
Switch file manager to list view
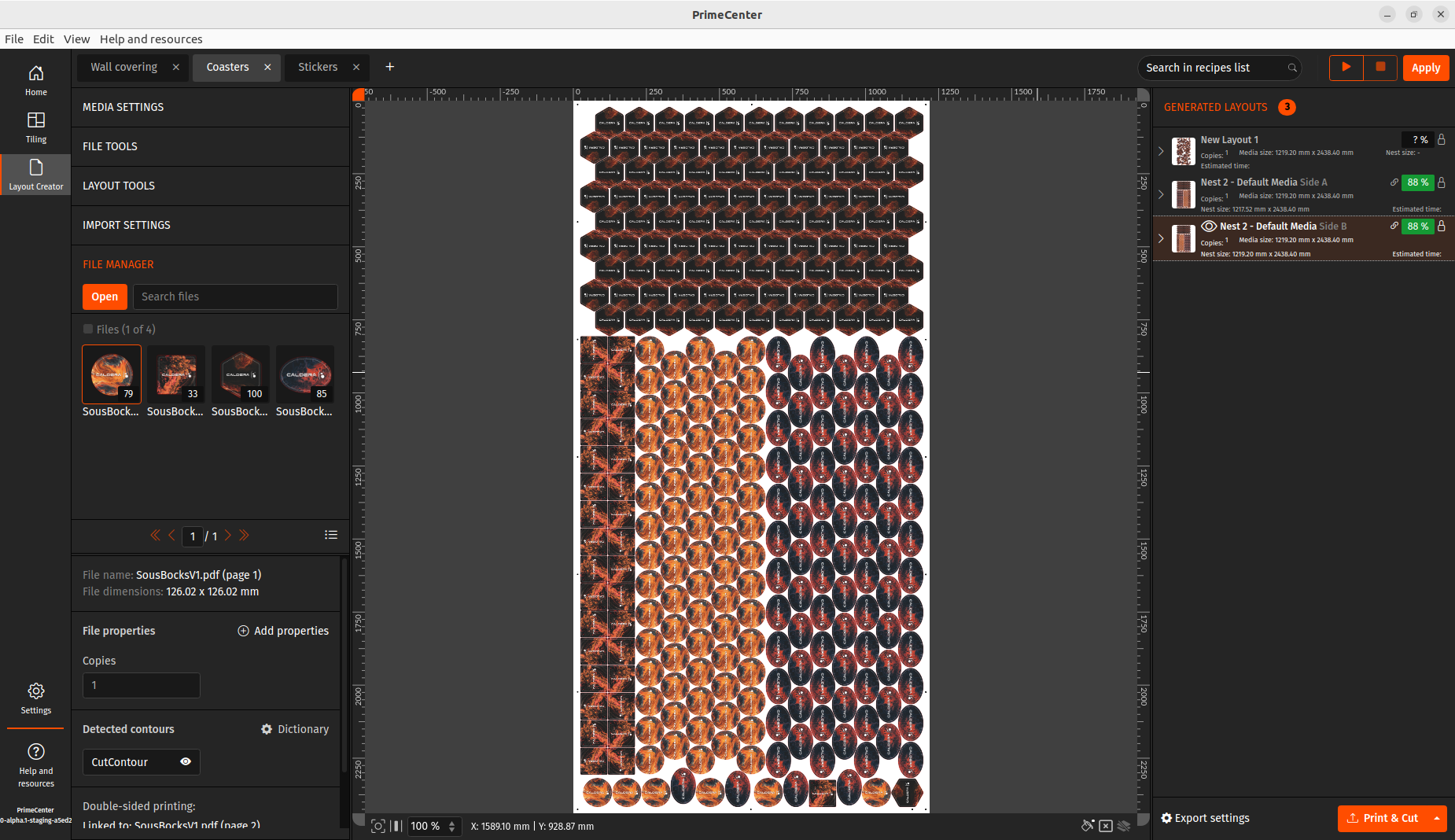[x=331, y=535]
